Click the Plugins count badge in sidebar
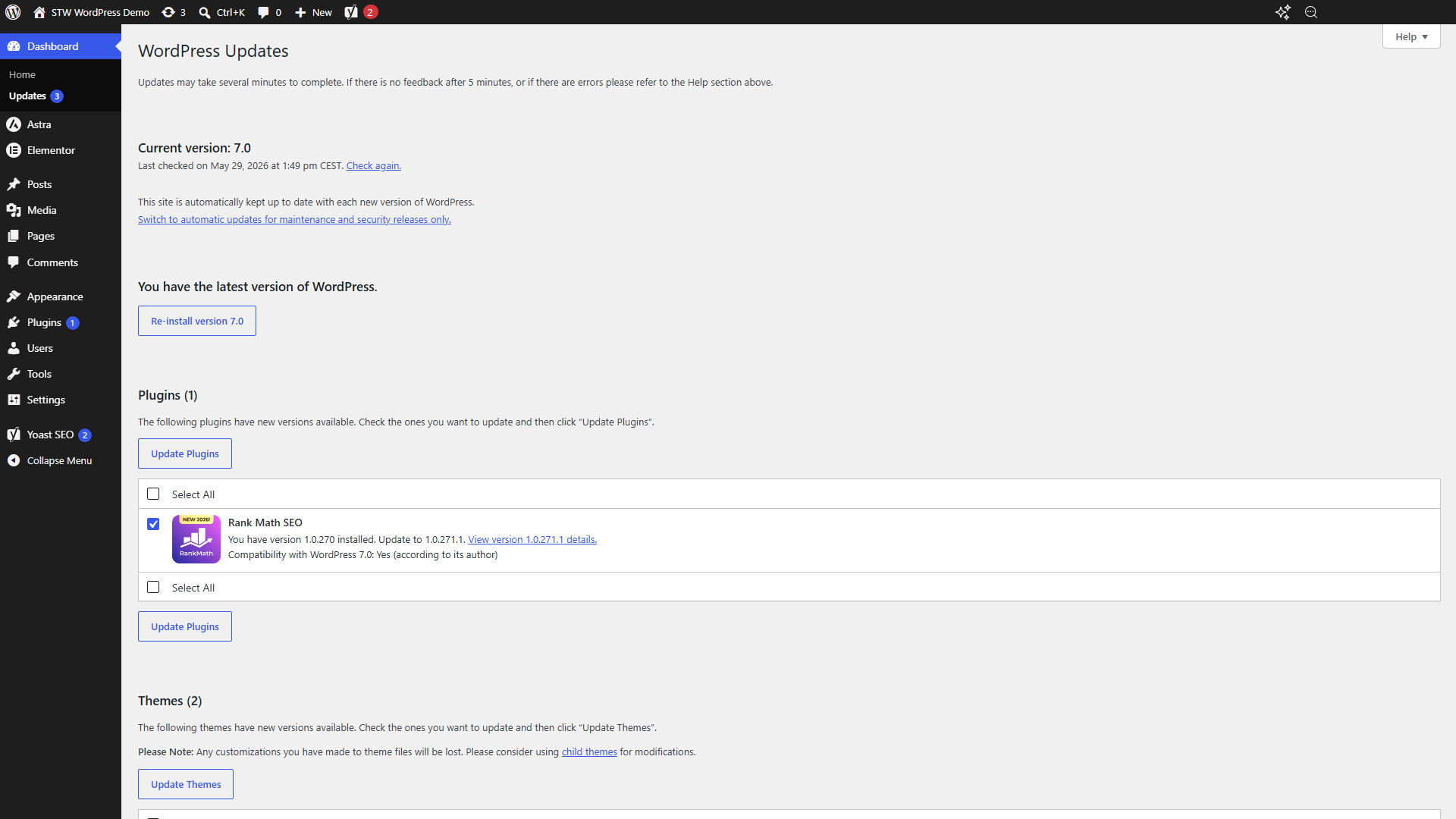Screen dimensions: 1456x819 tap(73, 323)
